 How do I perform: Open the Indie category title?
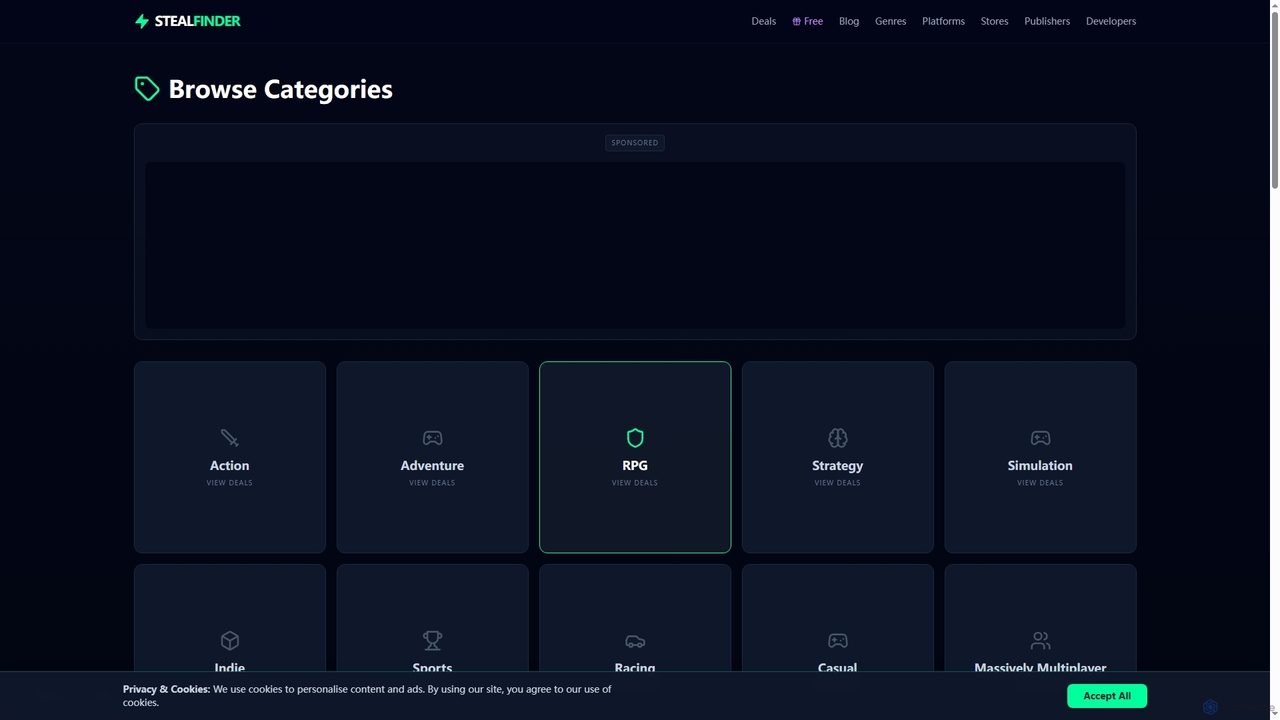coord(230,667)
